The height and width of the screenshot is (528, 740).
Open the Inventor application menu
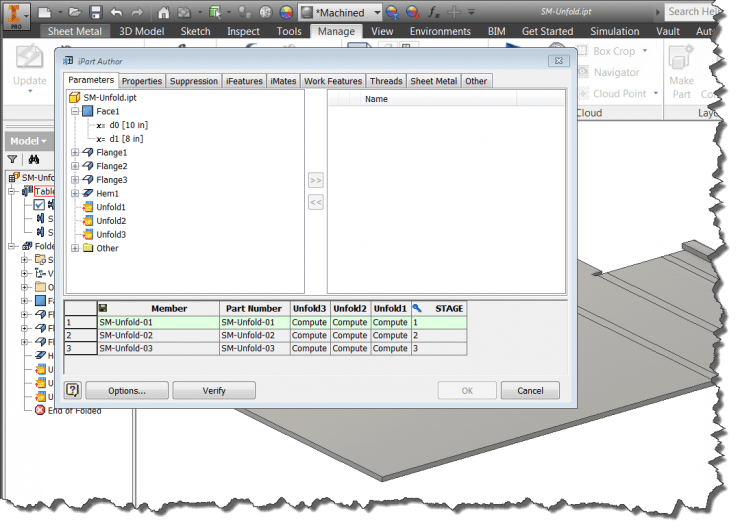point(16,15)
